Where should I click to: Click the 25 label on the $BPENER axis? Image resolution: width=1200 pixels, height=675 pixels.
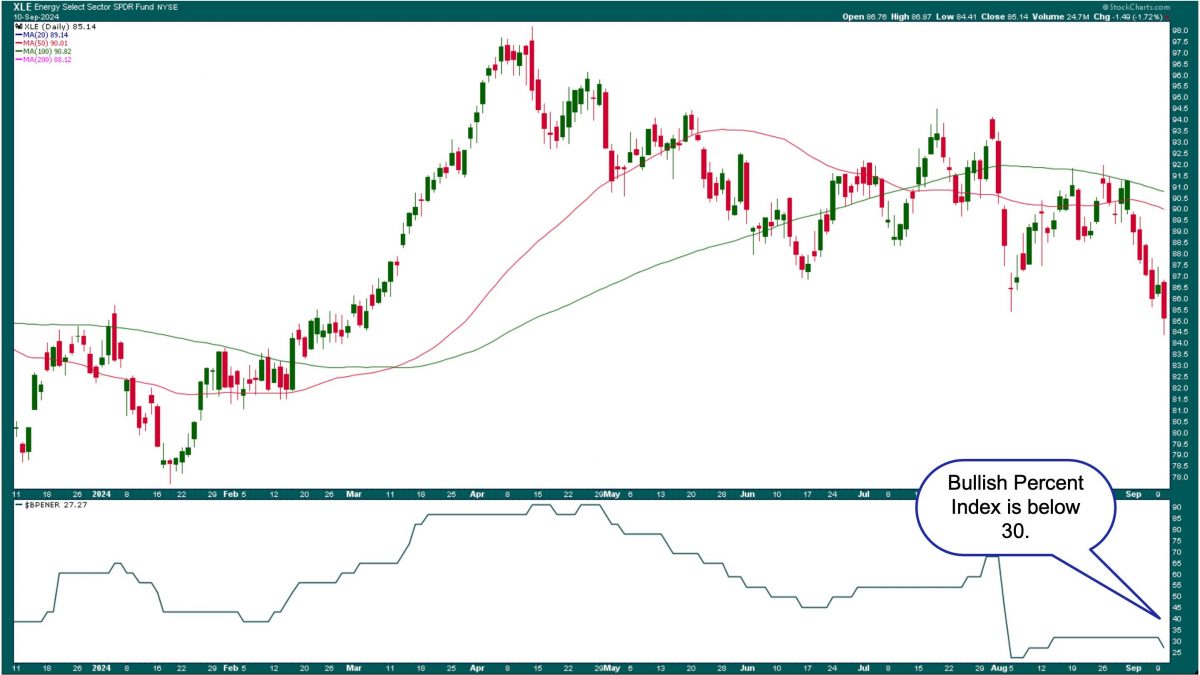point(1175,653)
